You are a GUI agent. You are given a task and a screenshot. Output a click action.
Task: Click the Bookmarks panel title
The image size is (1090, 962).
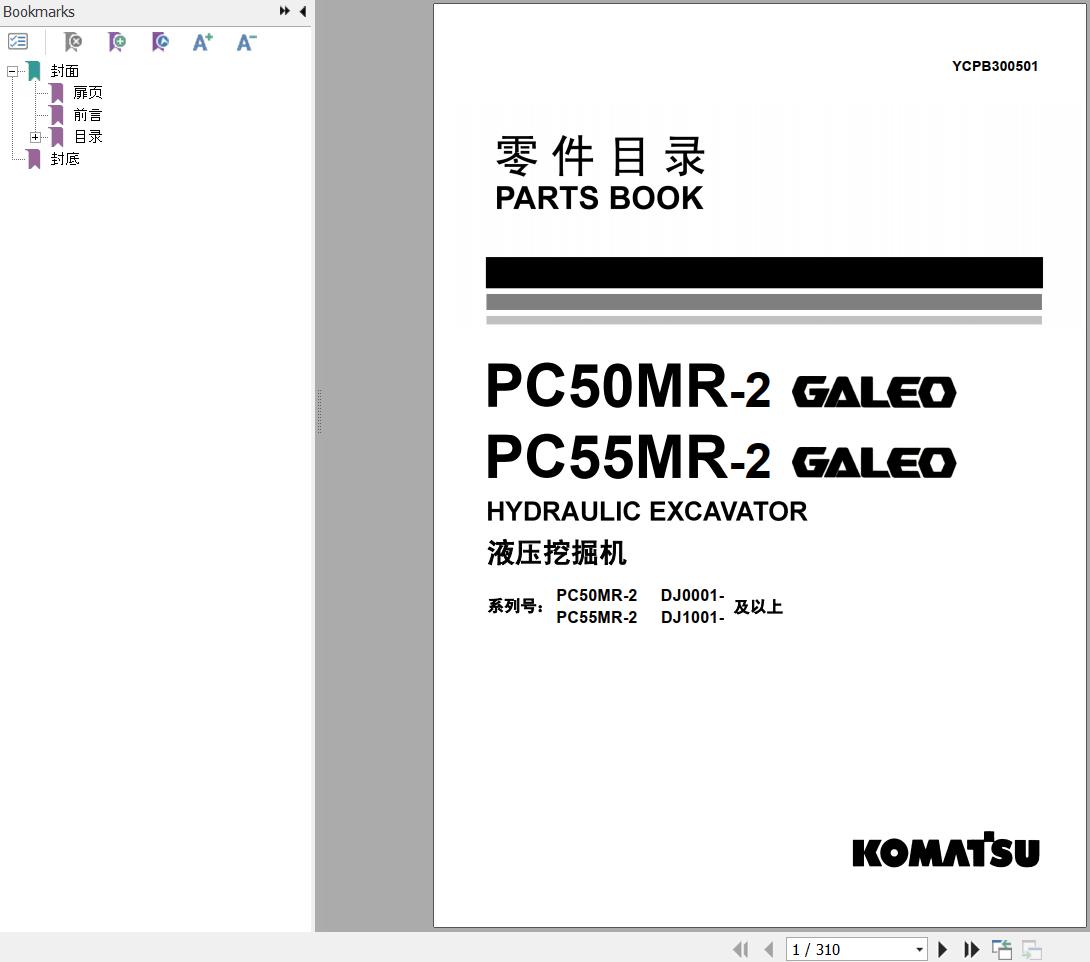tap(39, 12)
